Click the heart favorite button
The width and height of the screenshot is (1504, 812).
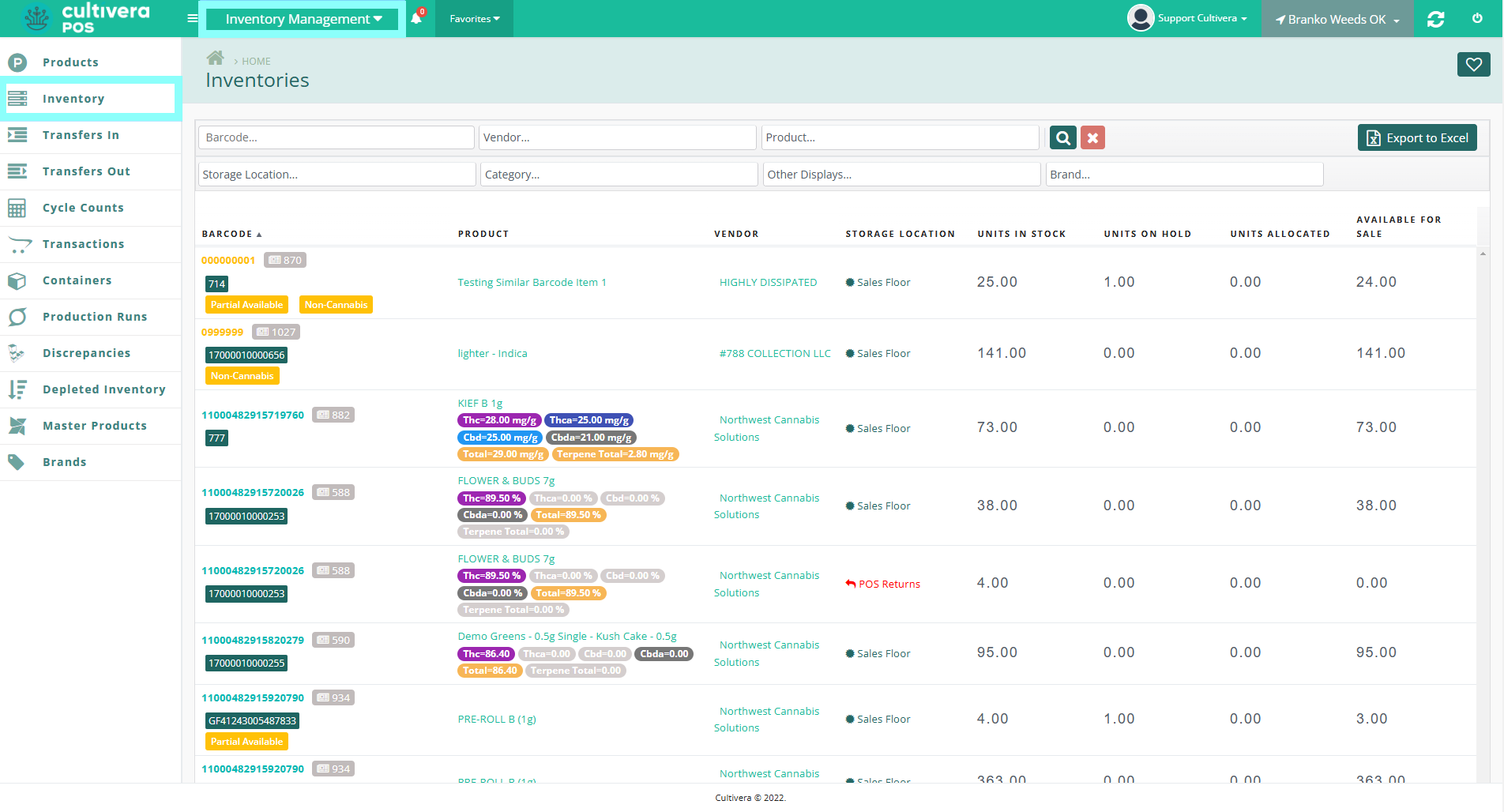tap(1473, 64)
